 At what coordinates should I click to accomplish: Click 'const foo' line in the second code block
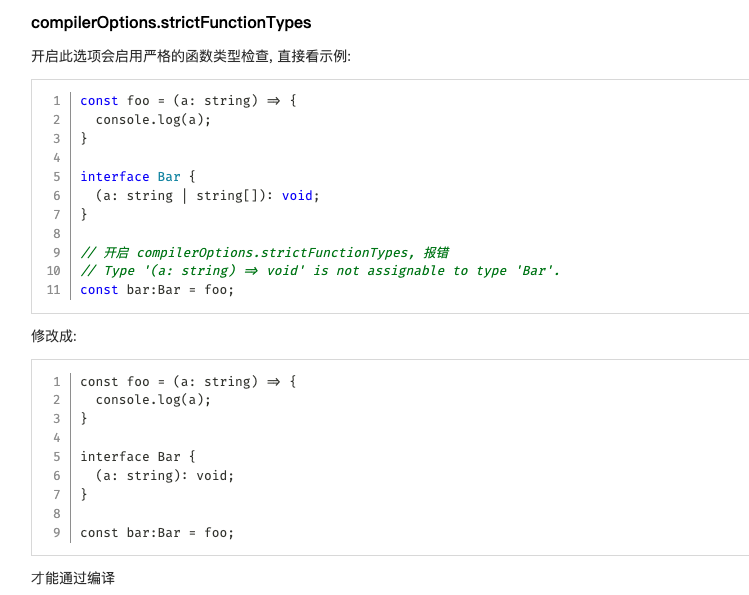[x=188, y=381]
